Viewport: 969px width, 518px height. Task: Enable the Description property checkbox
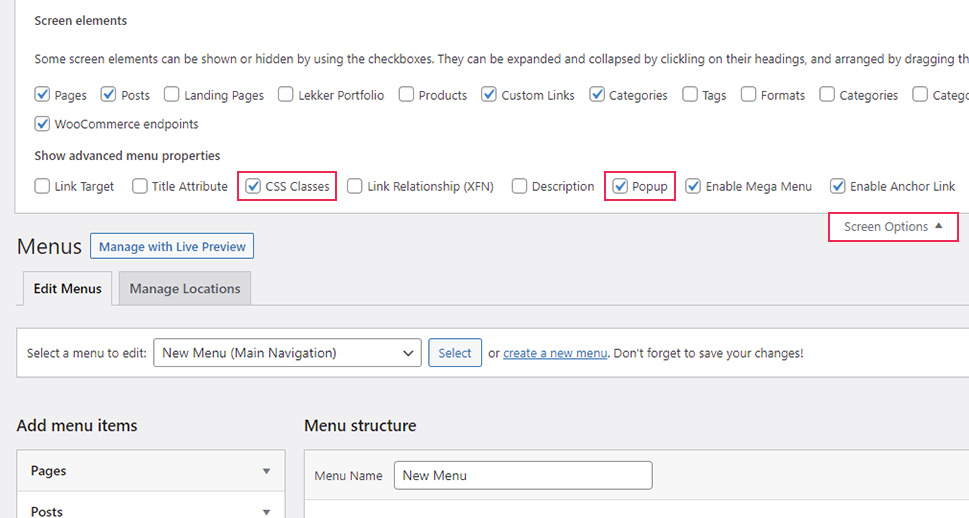click(x=519, y=186)
